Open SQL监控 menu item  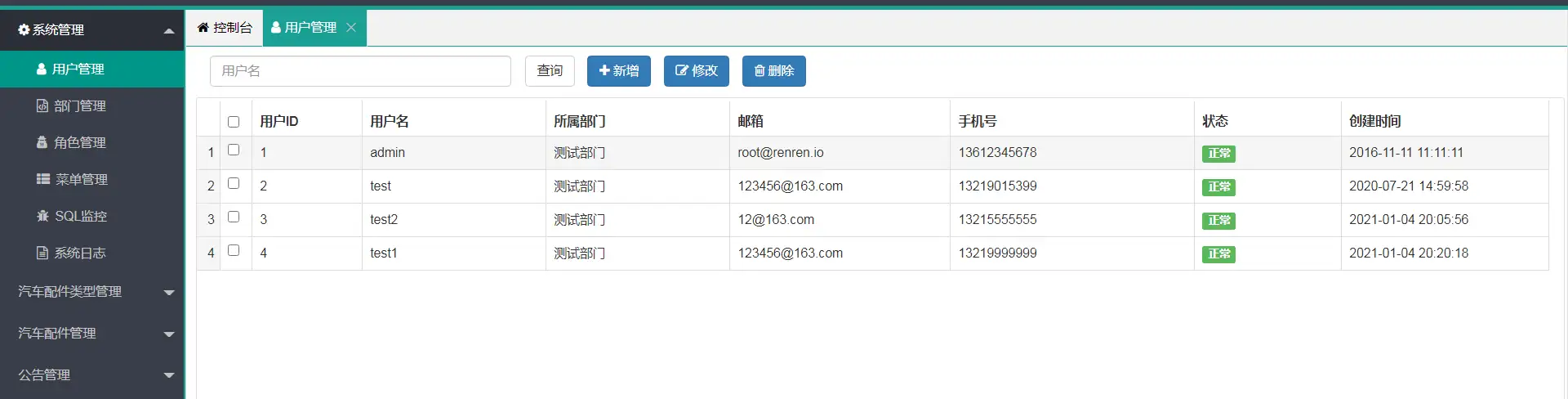click(92, 216)
